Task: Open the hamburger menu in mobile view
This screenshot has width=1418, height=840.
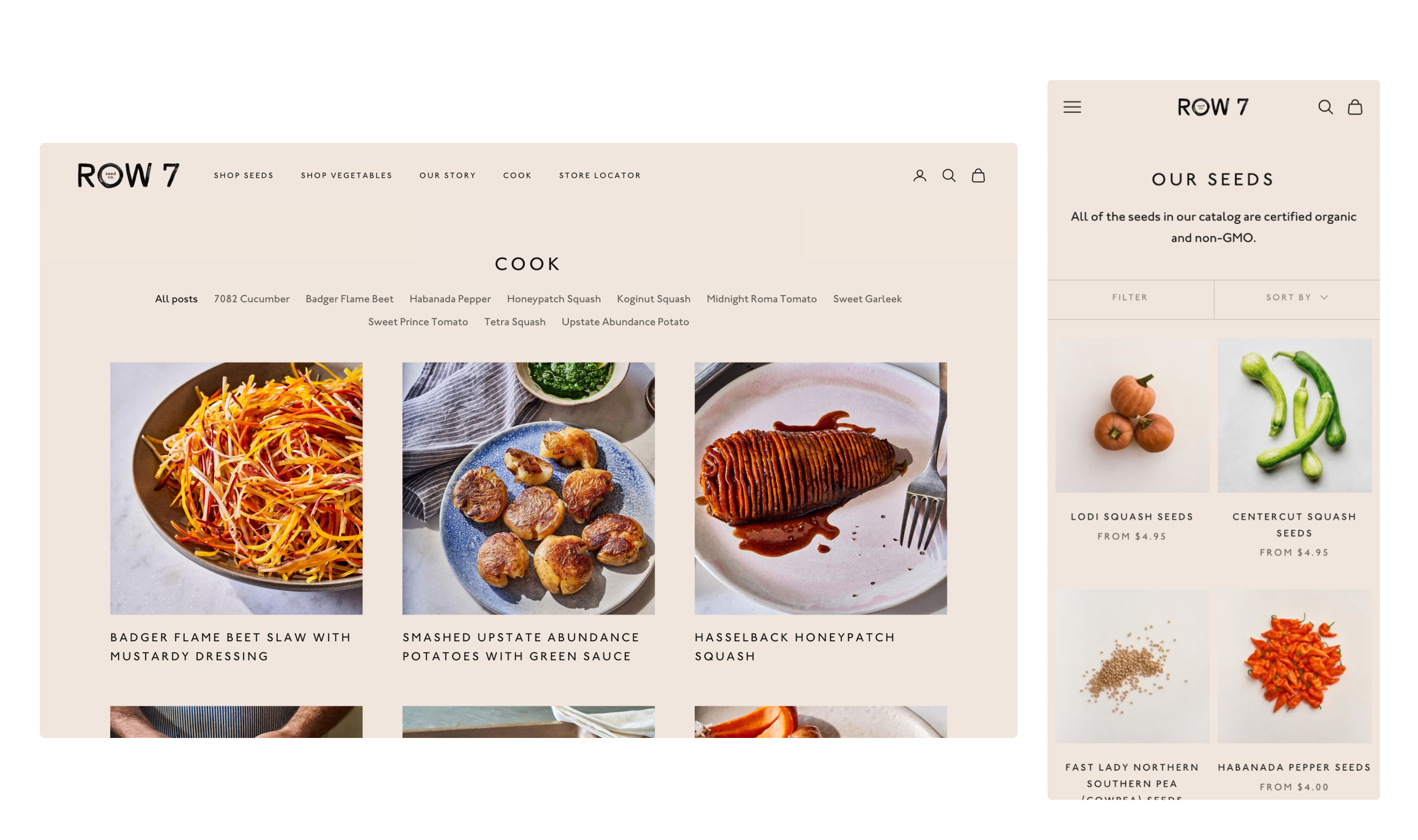Action: click(x=1072, y=107)
